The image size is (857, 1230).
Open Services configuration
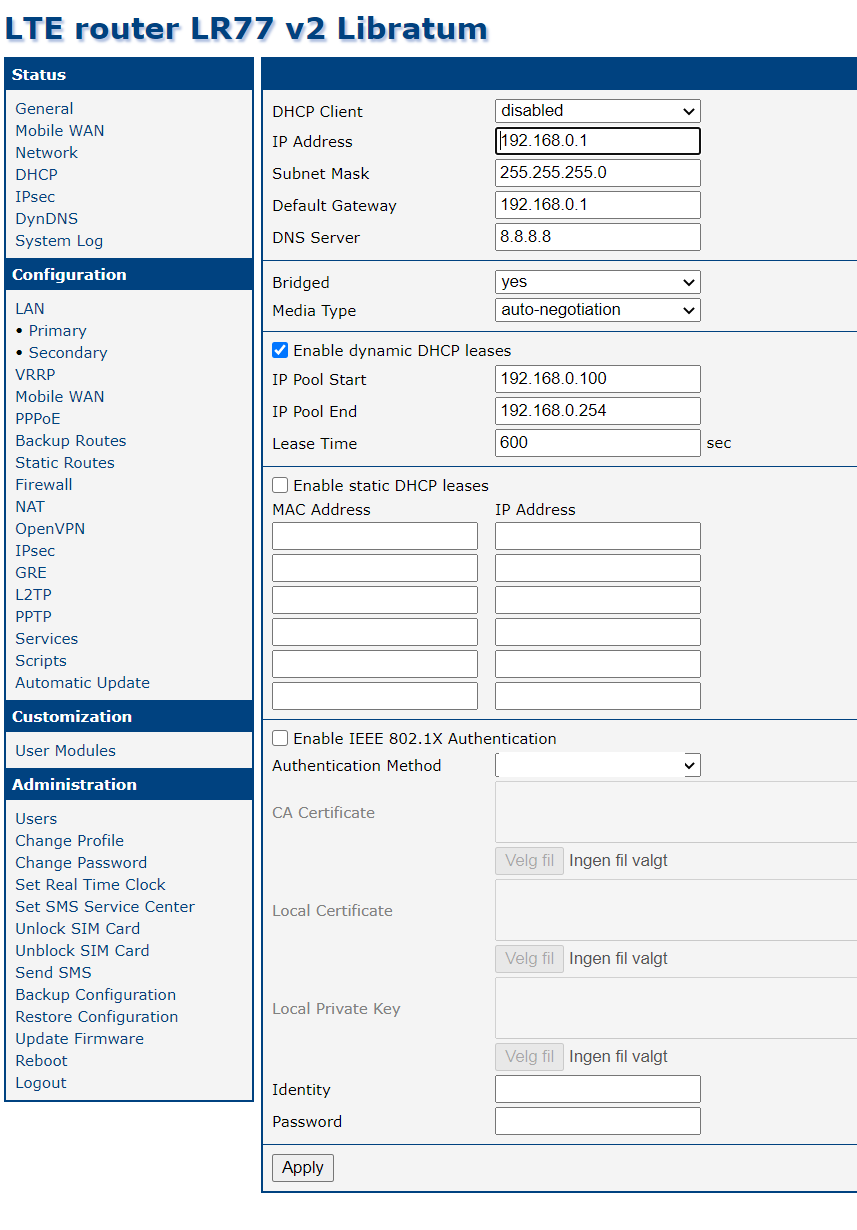click(46, 639)
